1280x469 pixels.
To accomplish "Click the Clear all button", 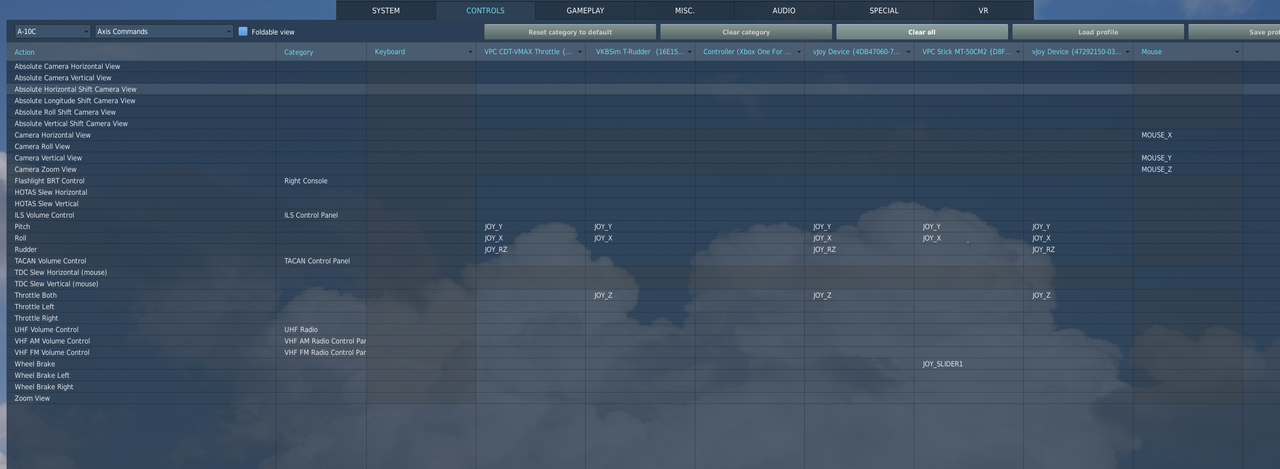I will pos(922,32).
